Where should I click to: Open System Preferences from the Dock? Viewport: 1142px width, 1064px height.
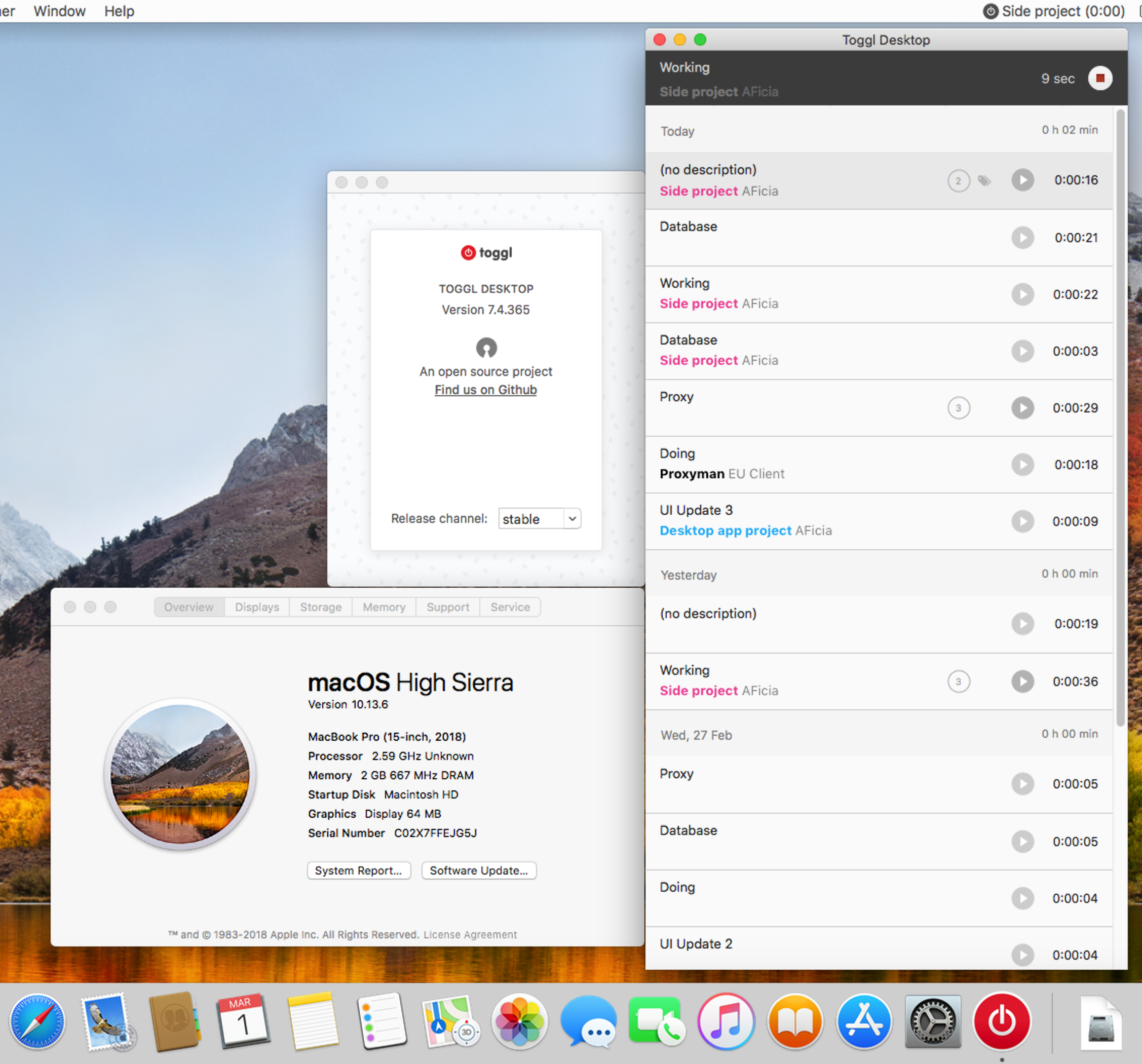[933, 1022]
